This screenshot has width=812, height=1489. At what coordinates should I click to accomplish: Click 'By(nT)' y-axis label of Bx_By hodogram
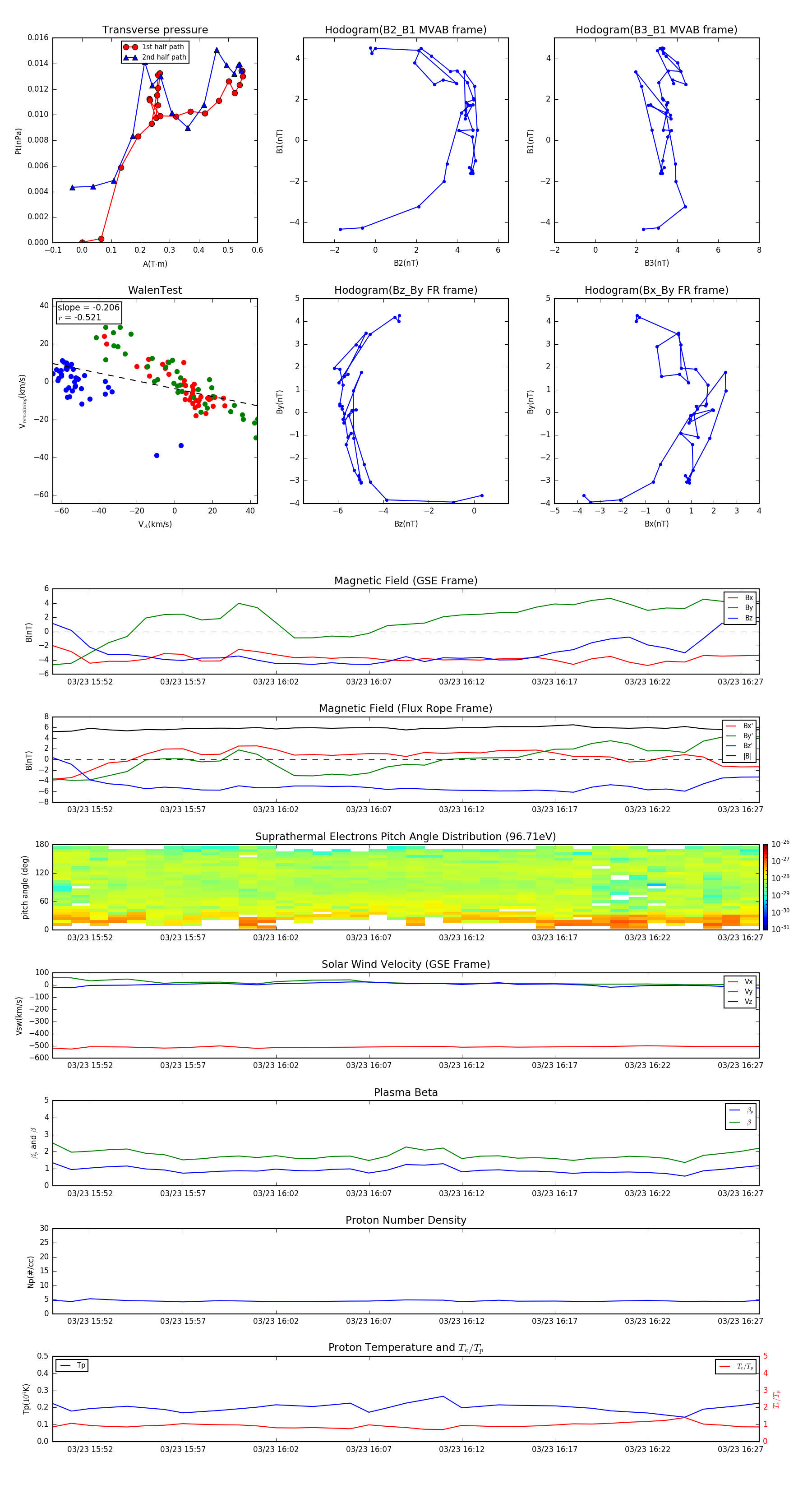pyautogui.click(x=531, y=402)
